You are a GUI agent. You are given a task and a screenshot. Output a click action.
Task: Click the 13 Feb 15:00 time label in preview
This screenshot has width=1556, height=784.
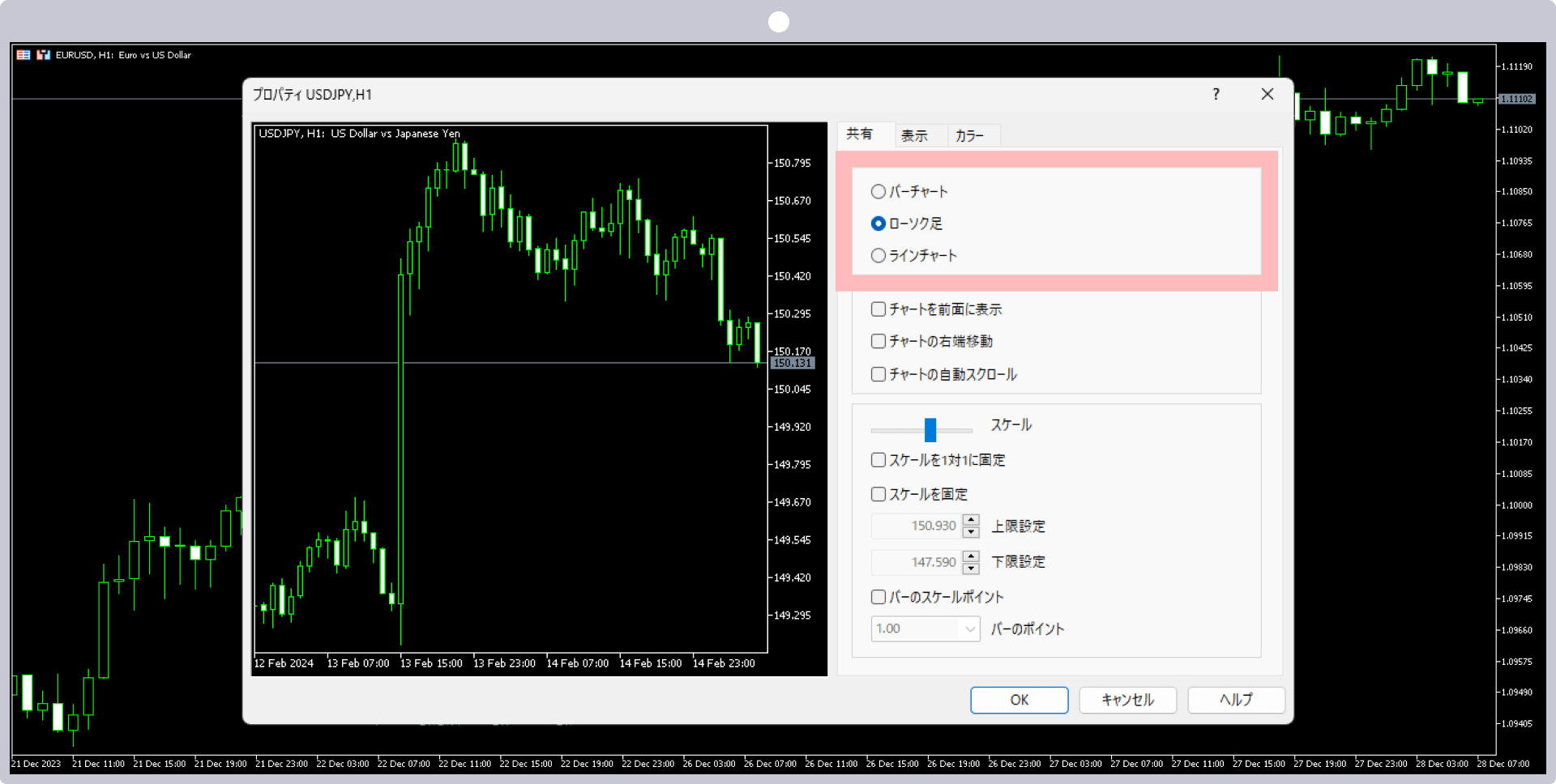[431, 663]
